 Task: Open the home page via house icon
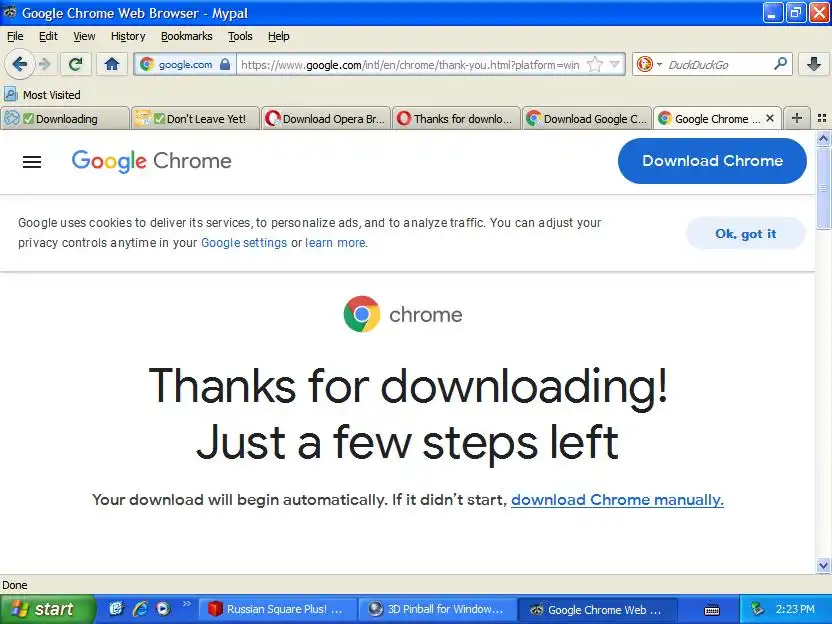[111, 65]
